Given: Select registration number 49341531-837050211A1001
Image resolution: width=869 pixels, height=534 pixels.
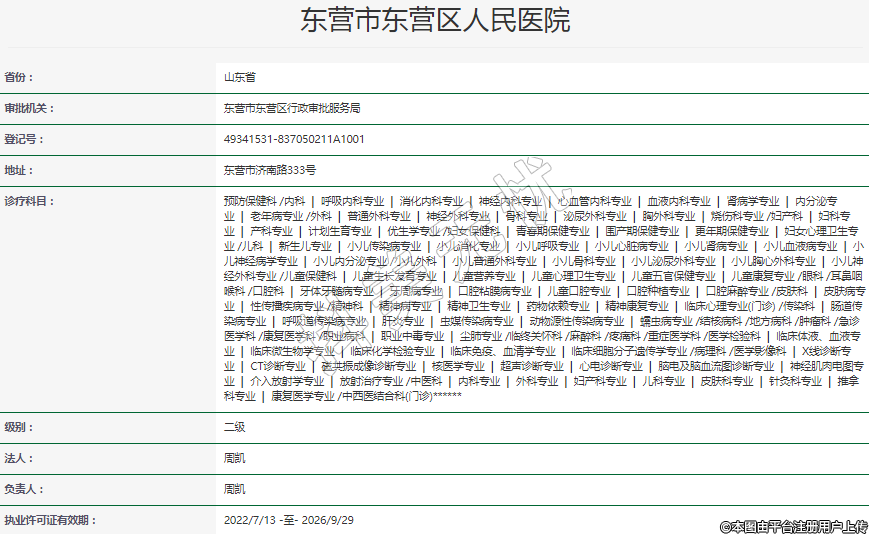Looking at the screenshot, I should [x=294, y=139].
